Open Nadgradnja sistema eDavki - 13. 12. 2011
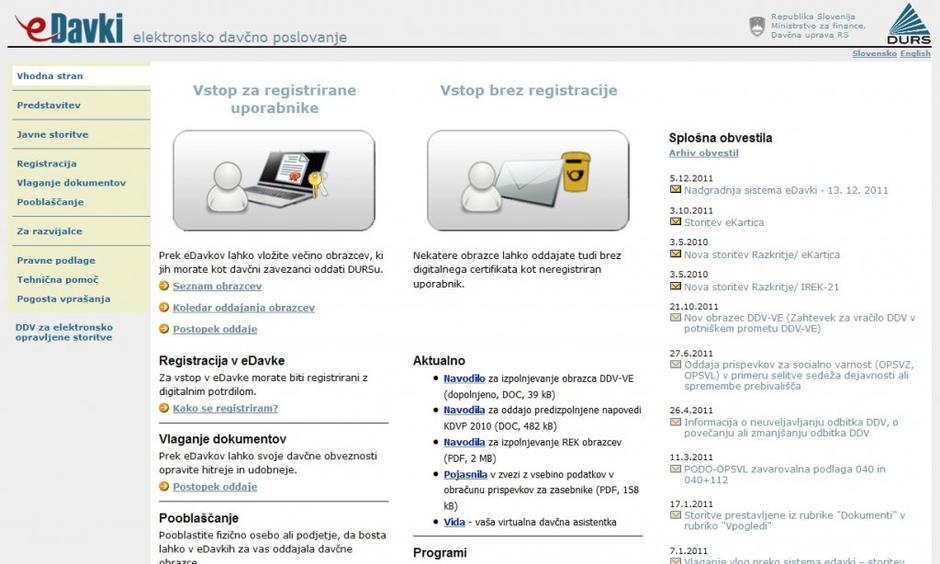The height and width of the screenshot is (564, 940). click(x=786, y=190)
